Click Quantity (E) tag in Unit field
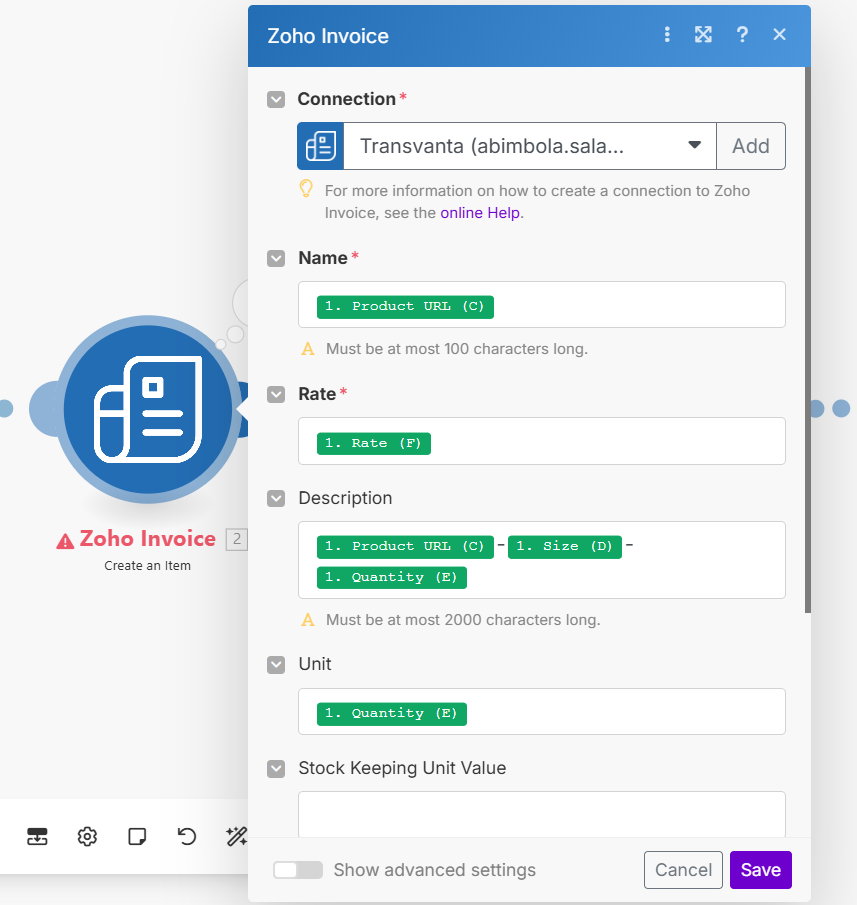Viewport: 857px width, 905px height. click(x=391, y=714)
